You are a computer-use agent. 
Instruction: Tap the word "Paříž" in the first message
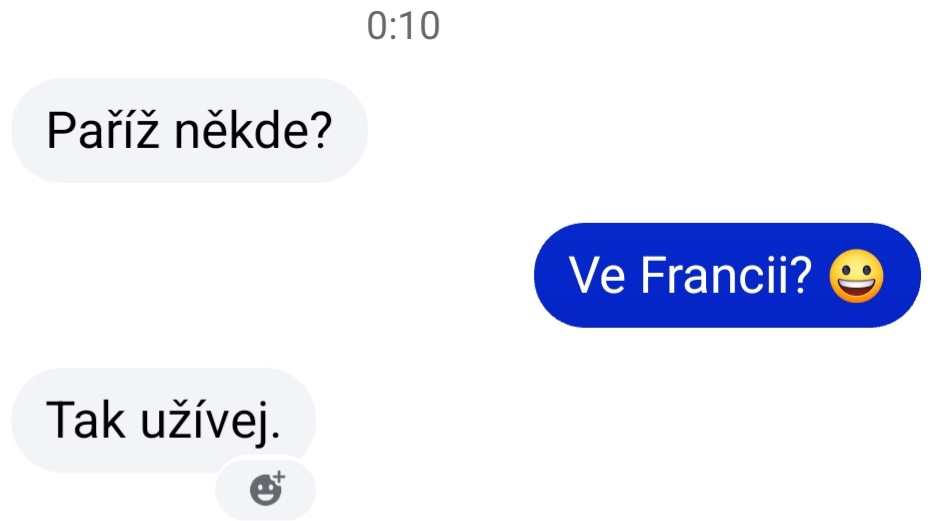[103, 128]
